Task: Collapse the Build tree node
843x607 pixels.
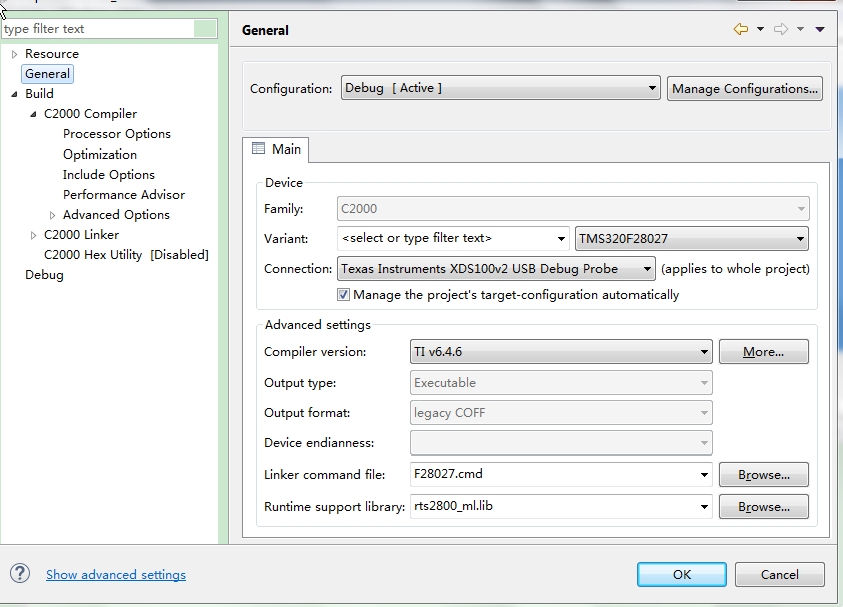Action: point(15,94)
